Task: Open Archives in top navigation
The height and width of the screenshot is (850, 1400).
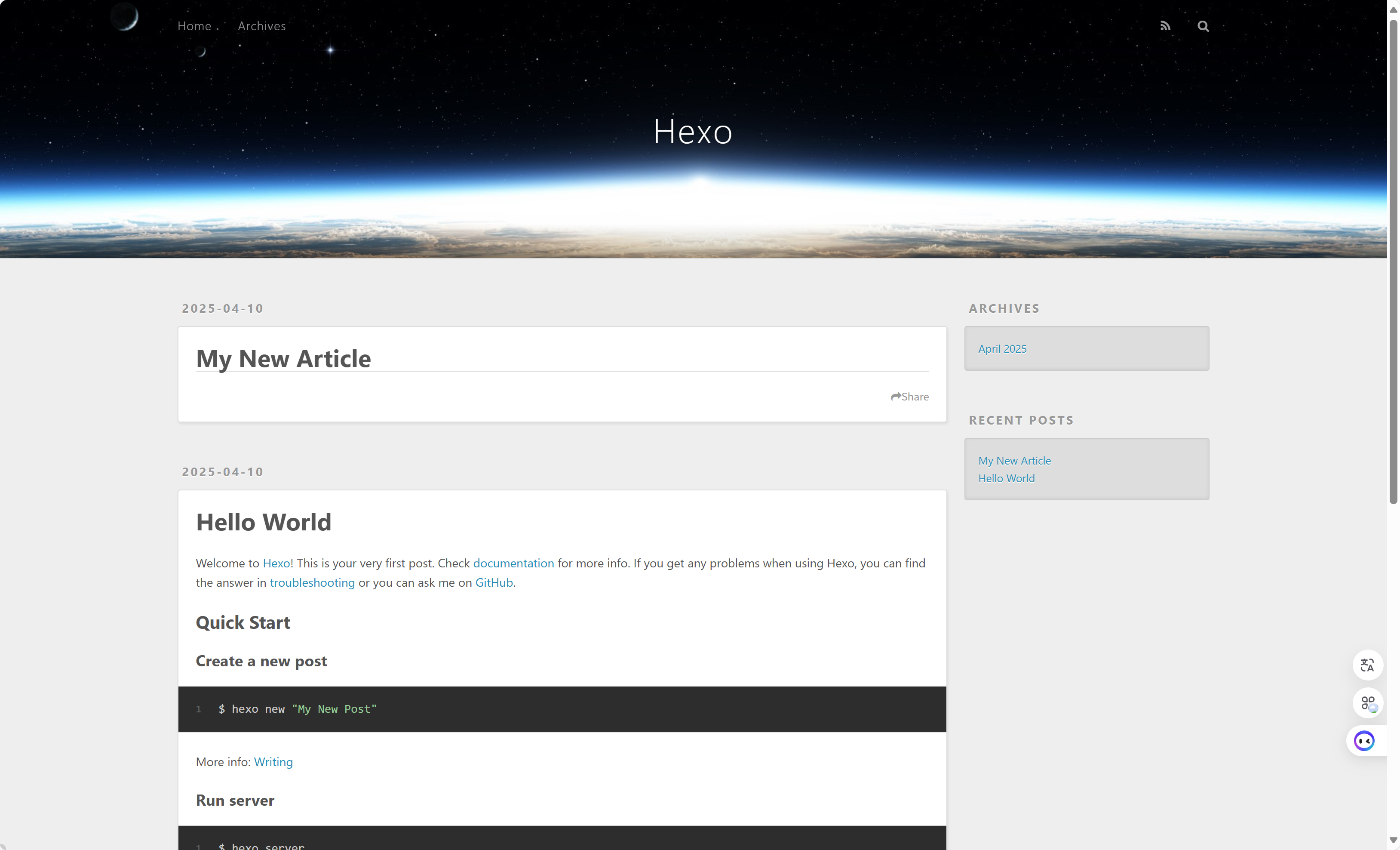Action: pos(261,26)
